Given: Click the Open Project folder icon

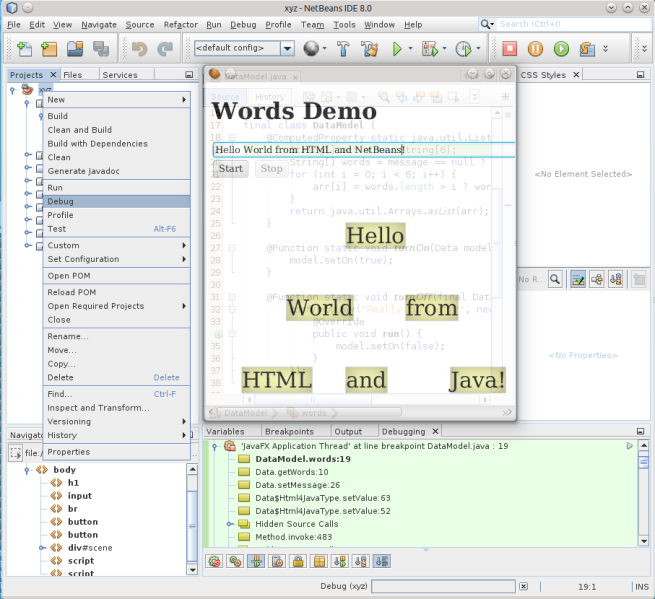Looking at the screenshot, I should (x=75, y=49).
